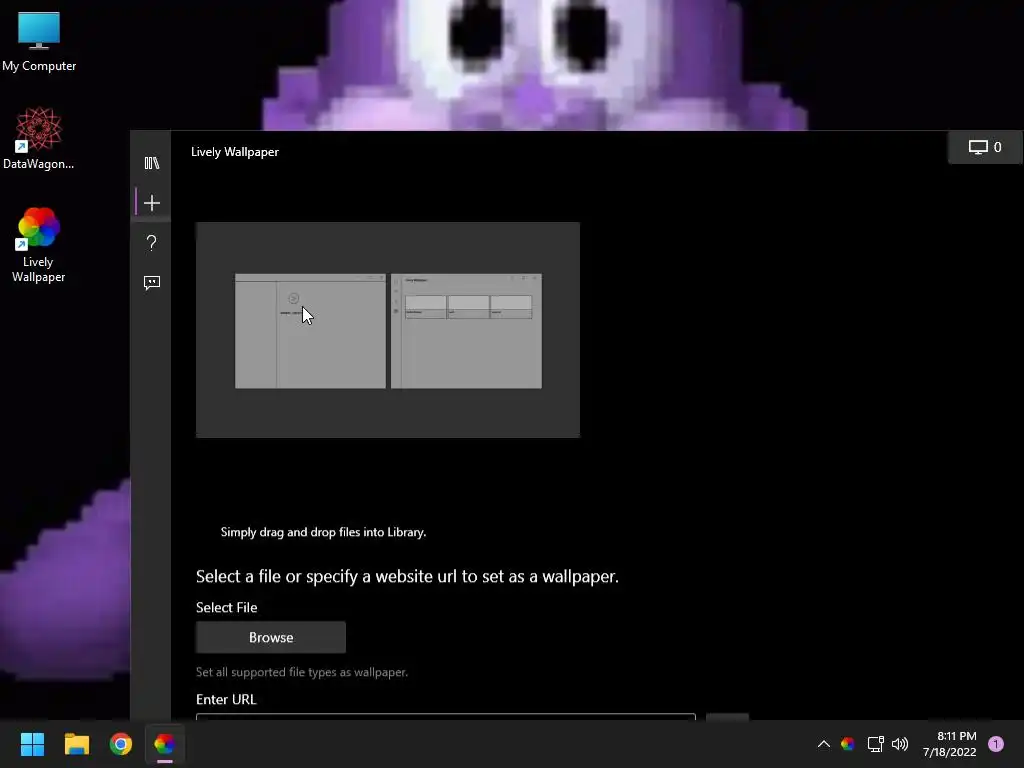The height and width of the screenshot is (768, 1024).
Task: Select the Add Wallpaper plus icon
Action: pyautogui.click(x=152, y=203)
